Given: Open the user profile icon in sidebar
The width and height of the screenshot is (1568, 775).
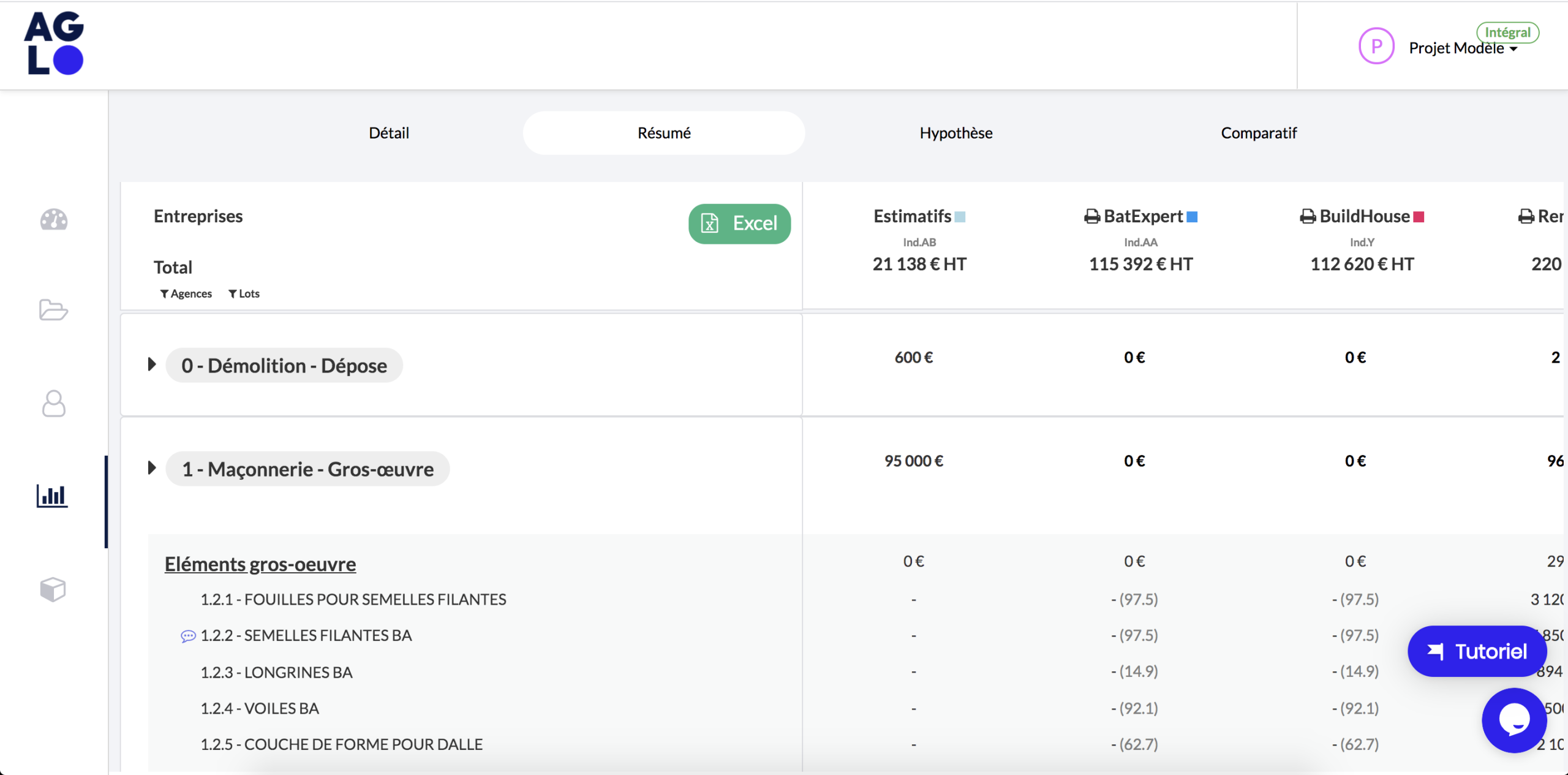Looking at the screenshot, I should point(54,404).
